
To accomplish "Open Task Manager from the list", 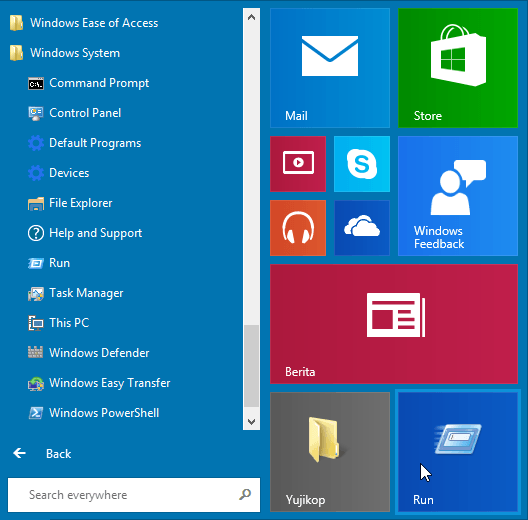I will pos(76,293).
